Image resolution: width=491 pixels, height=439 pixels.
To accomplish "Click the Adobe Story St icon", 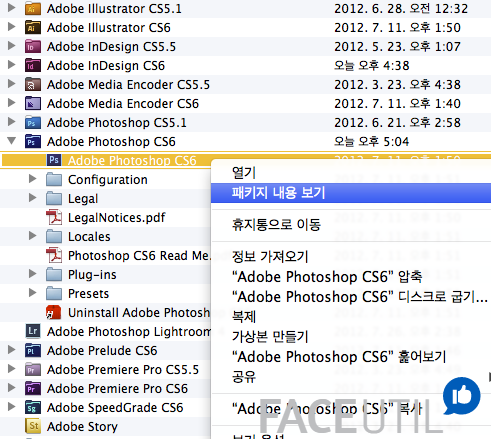I will [33, 426].
